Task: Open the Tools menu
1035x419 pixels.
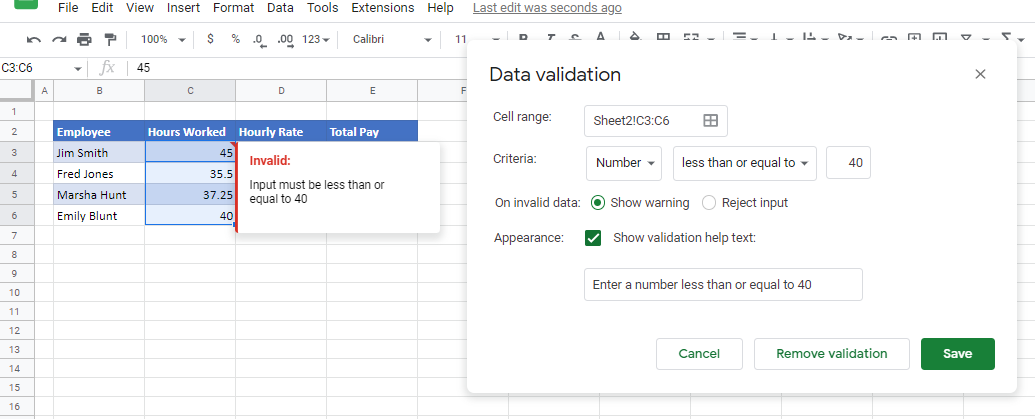Action: (x=323, y=8)
